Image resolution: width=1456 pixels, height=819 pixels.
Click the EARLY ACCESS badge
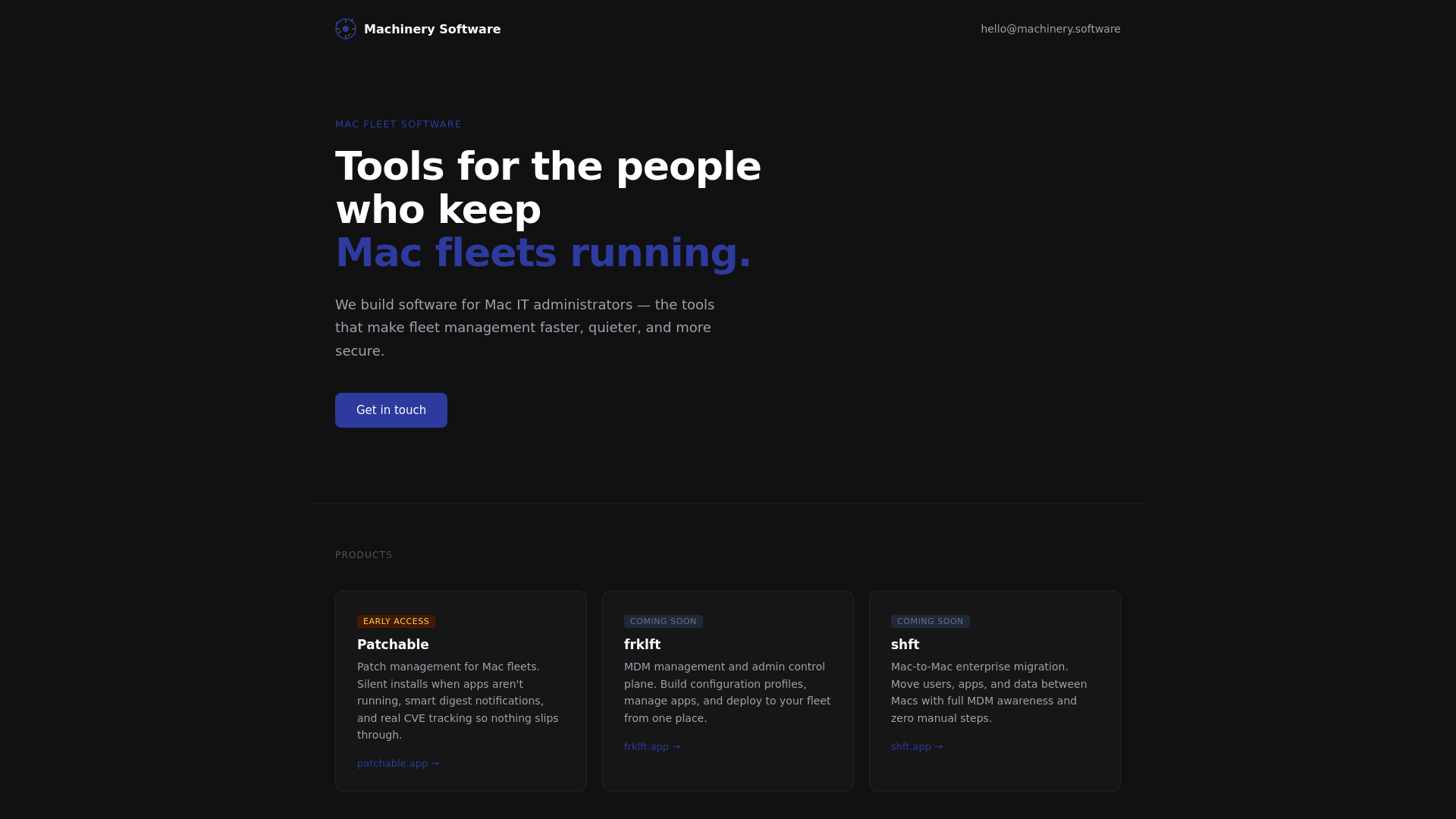click(396, 621)
